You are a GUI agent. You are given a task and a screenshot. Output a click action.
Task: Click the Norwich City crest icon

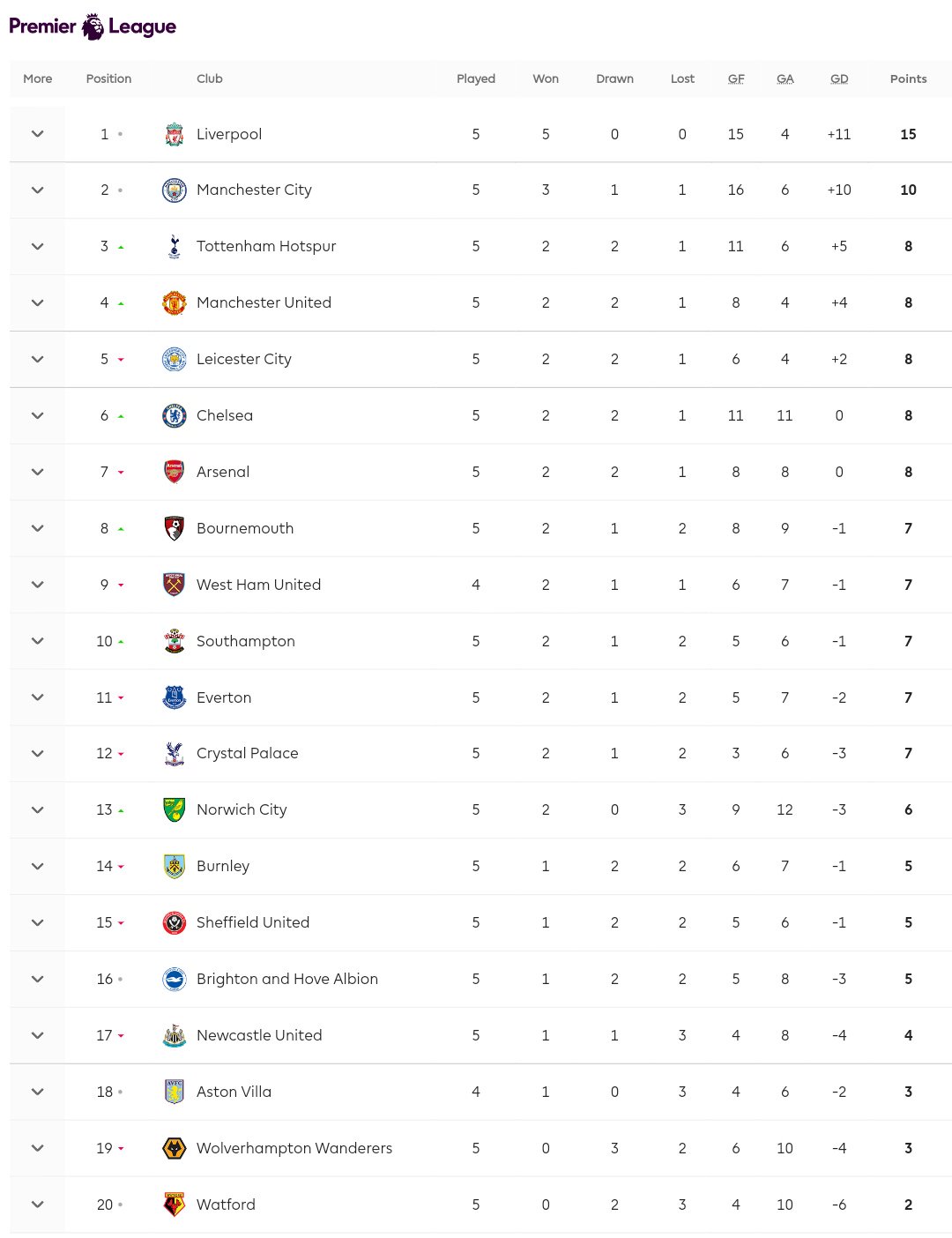175,809
